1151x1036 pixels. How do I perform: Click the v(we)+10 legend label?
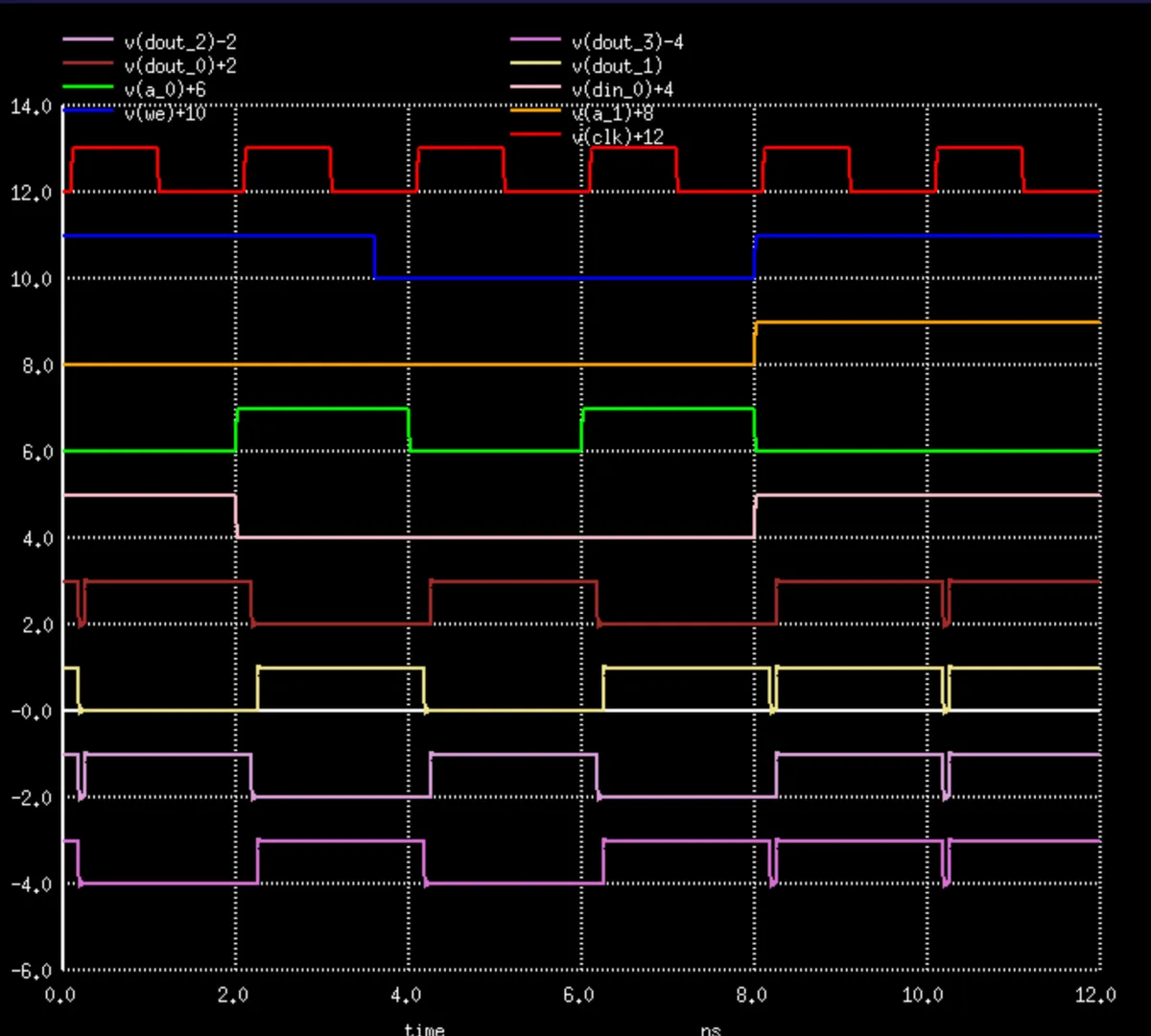(165, 113)
